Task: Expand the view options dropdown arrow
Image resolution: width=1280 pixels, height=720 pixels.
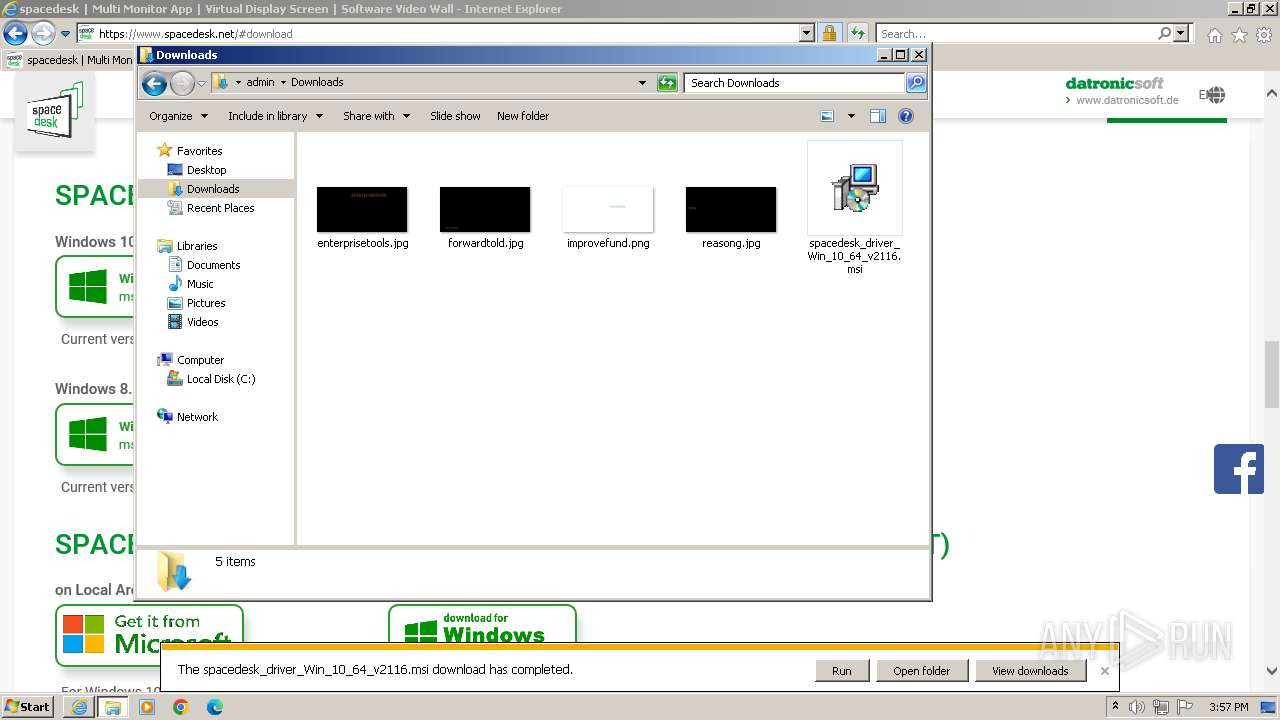Action: coord(851,116)
